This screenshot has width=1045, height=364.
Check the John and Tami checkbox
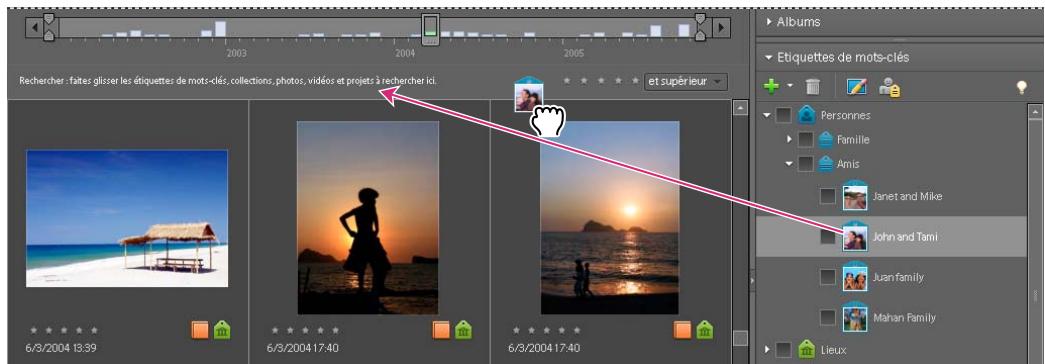[x=827, y=236]
